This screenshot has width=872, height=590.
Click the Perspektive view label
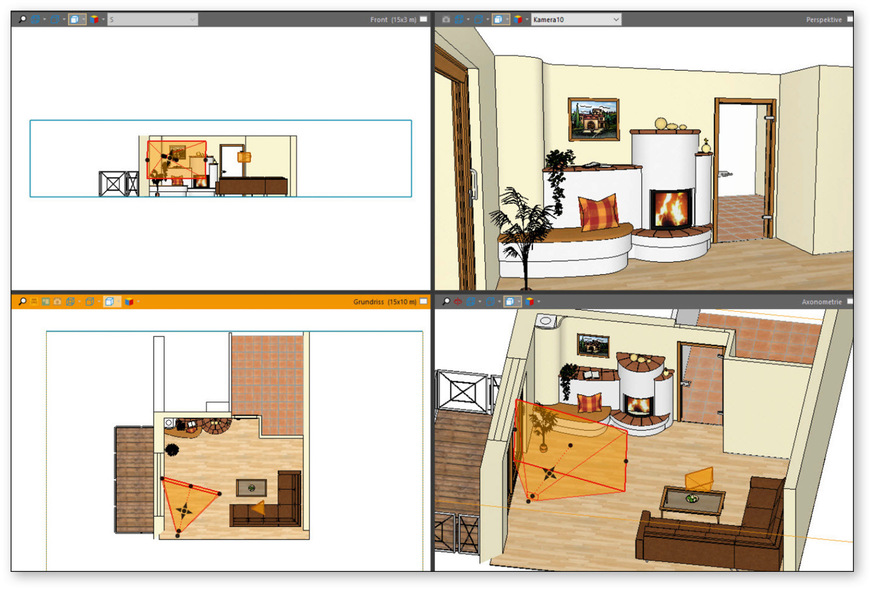823,19
